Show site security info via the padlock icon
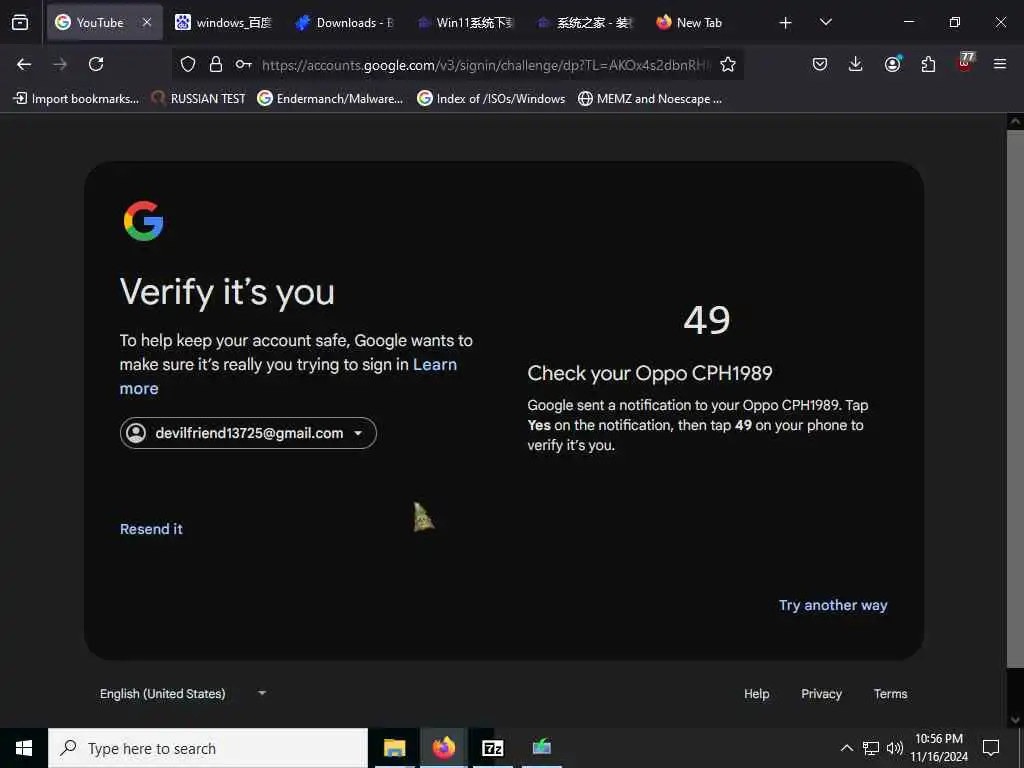This screenshot has height=768, width=1024. (216, 64)
